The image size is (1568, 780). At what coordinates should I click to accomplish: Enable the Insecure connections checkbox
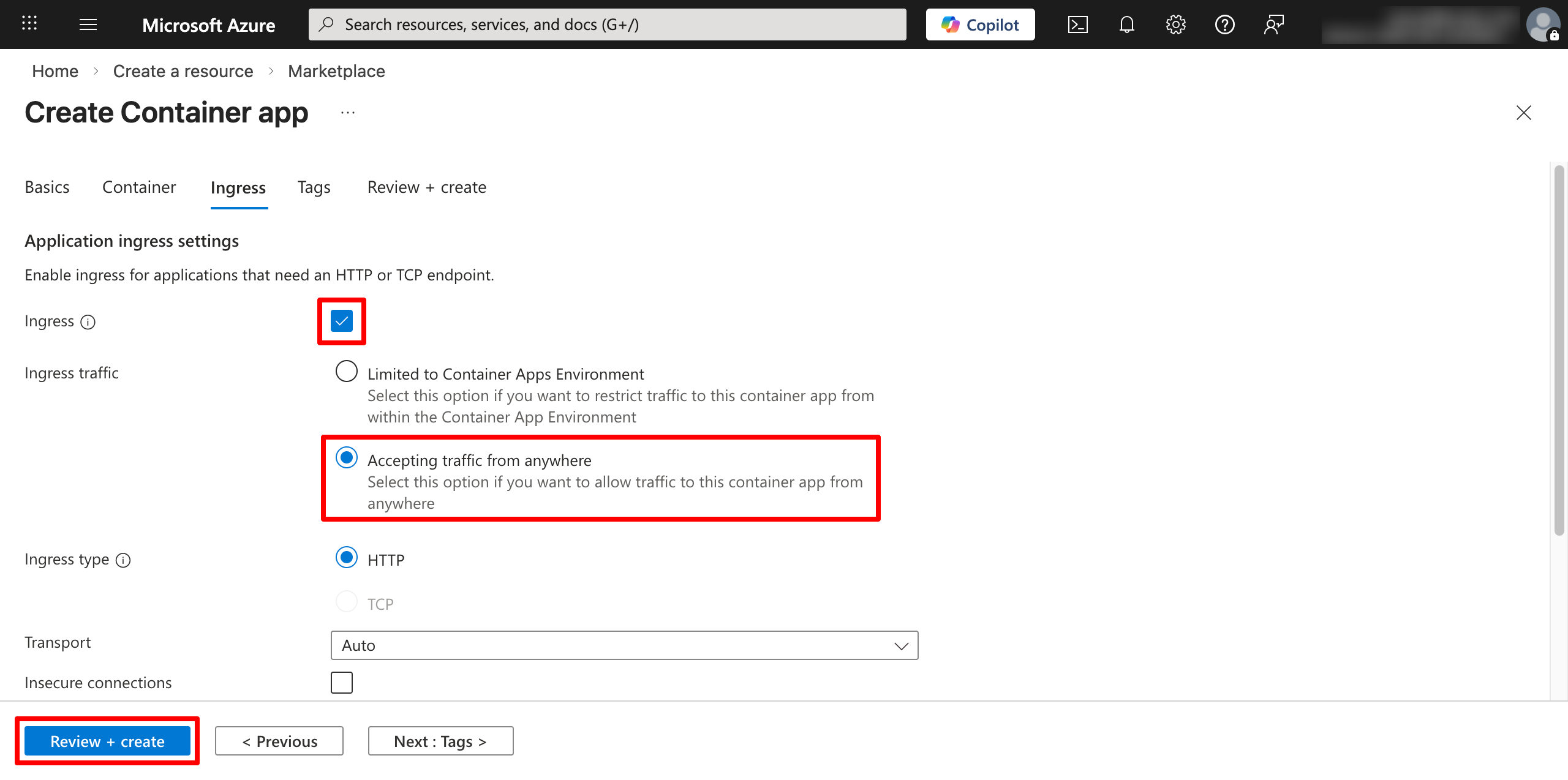(x=341, y=682)
